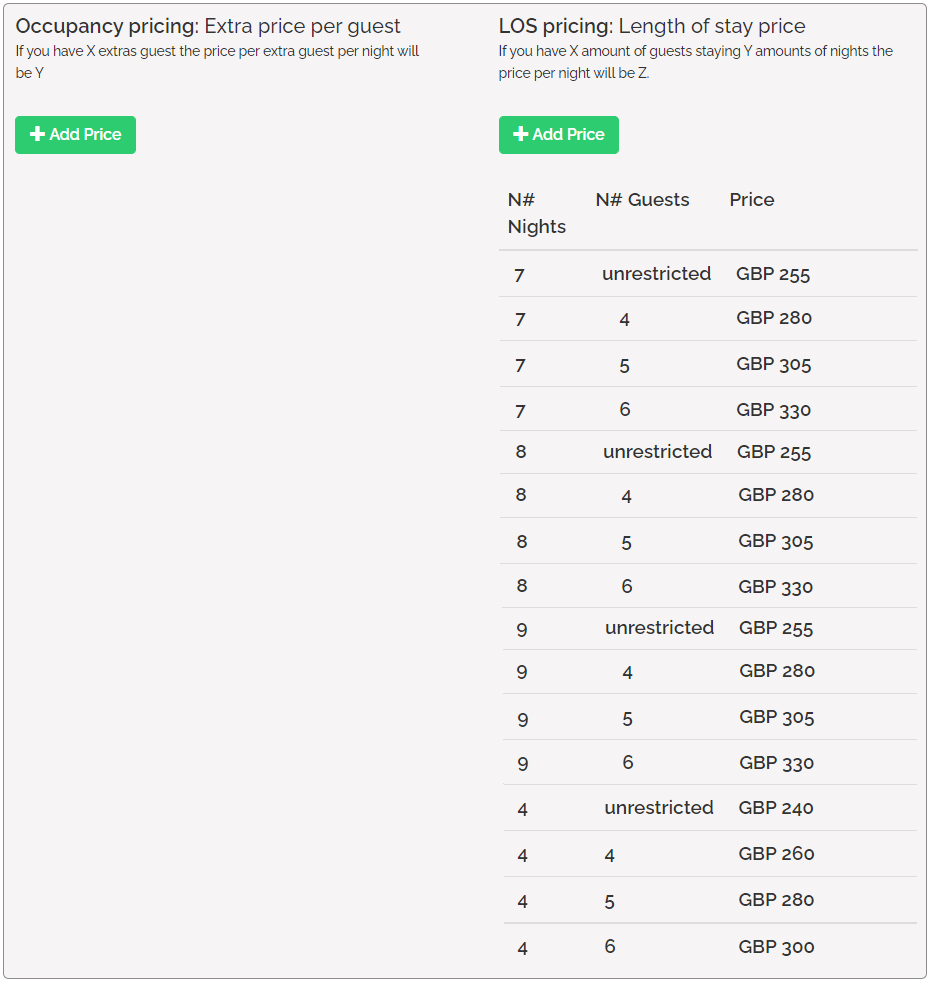Click the unrestricted cell in the 8 nights row
Screen dimensions: 931x984
click(x=657, y=452)
